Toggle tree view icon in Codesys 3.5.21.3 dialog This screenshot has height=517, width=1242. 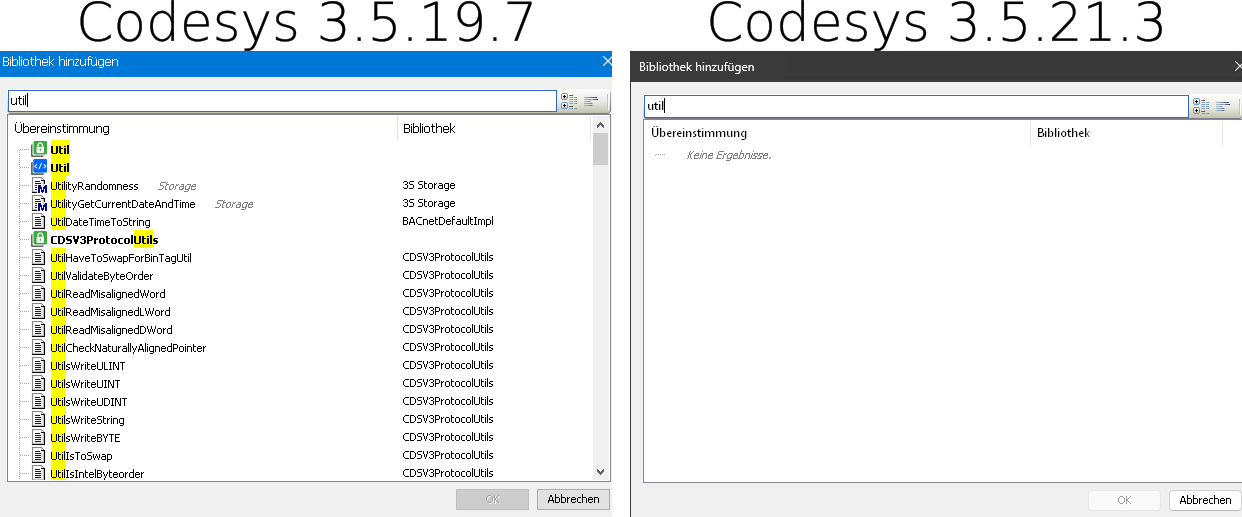[1200, 106]
